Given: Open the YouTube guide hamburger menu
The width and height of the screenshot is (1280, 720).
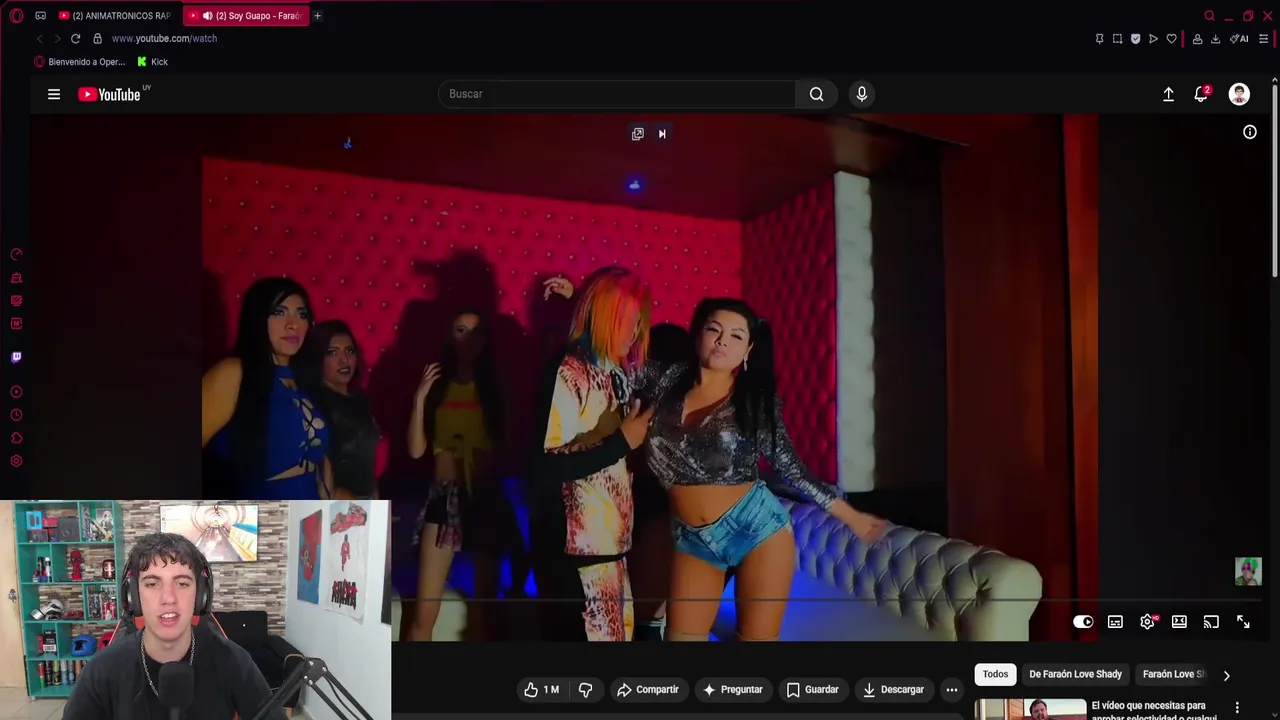Looking at the screenshot, I should click(54, 94).
